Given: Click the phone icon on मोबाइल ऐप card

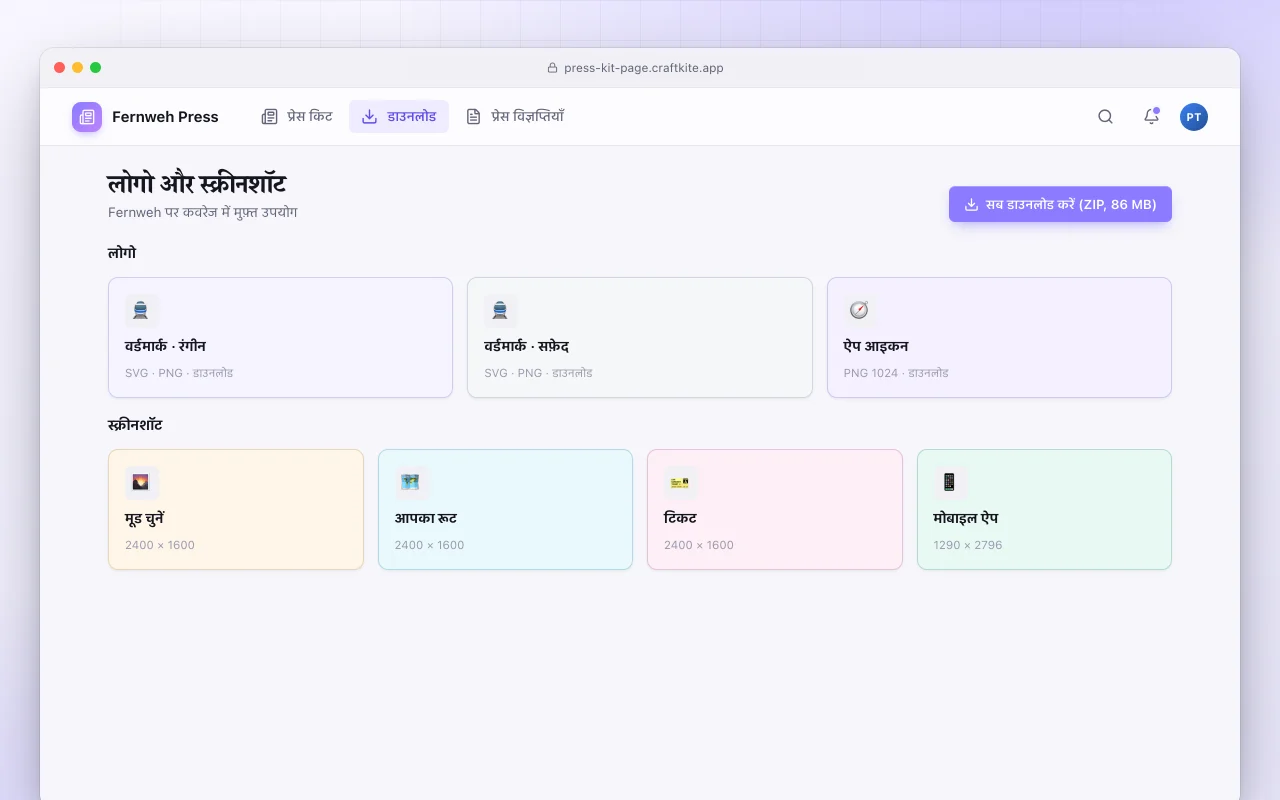Looking at the screenshot, I should click(x=950, y=483).
